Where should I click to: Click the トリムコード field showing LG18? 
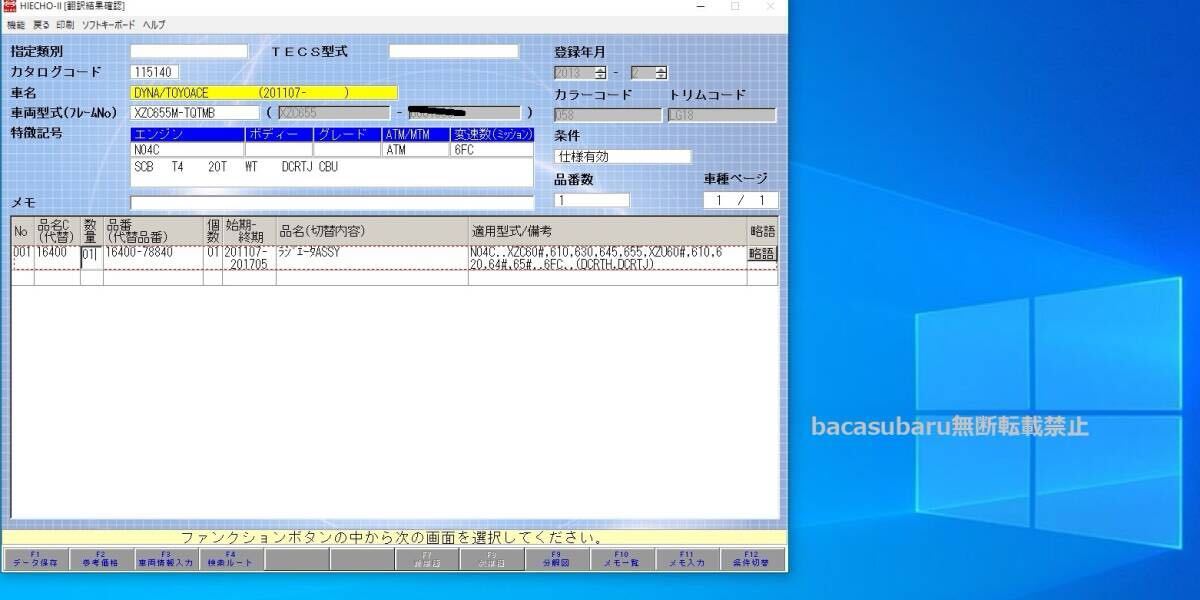722,115
